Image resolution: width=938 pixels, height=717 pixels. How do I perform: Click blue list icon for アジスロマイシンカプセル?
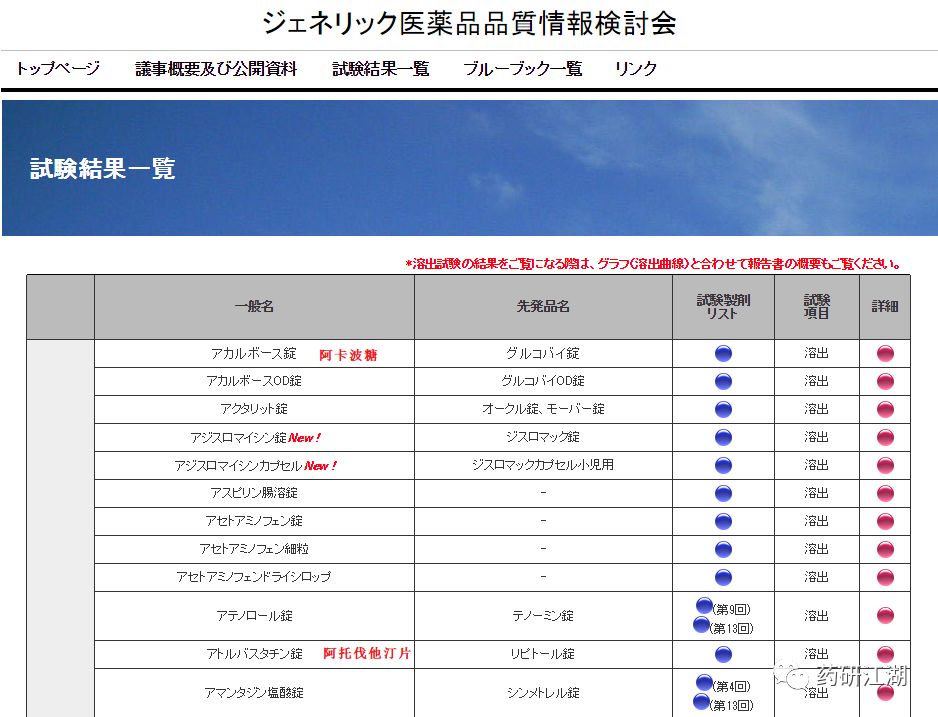[723, 465]
